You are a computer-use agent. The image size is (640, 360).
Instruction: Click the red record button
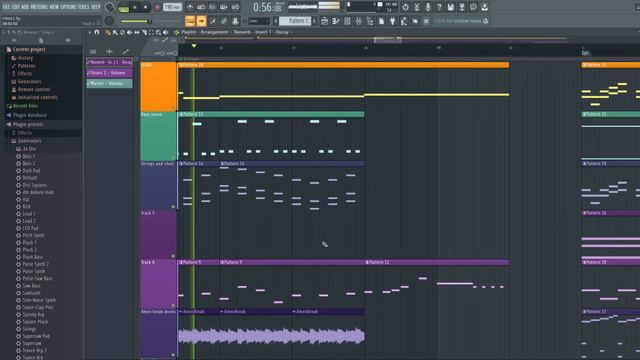point(157,7)
